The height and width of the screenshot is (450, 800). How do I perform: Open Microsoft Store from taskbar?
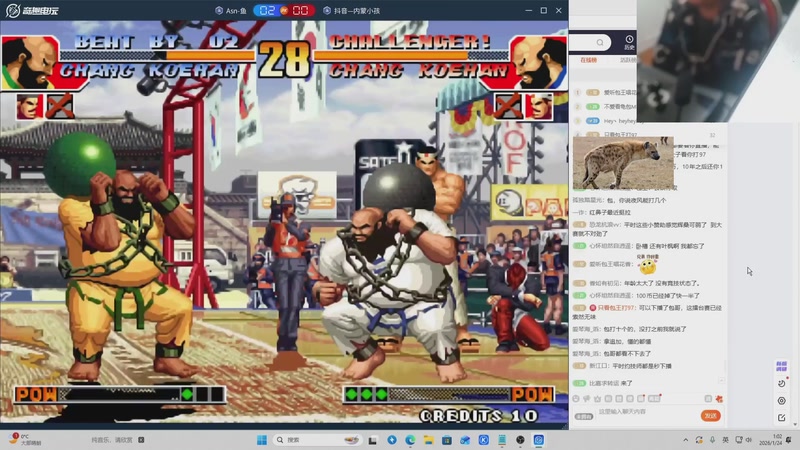pos(447,440)
